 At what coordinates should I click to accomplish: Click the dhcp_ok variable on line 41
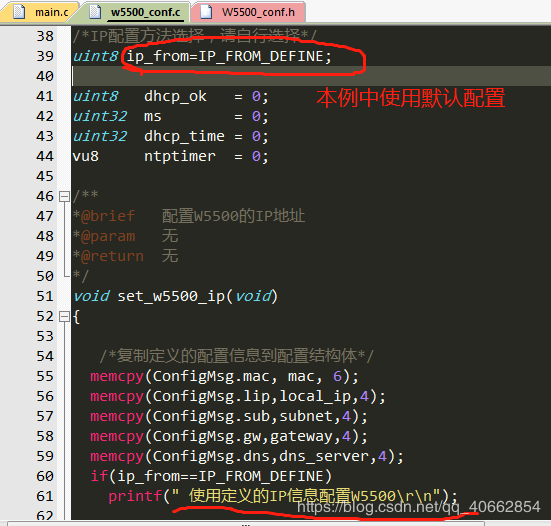click(175, 96)
